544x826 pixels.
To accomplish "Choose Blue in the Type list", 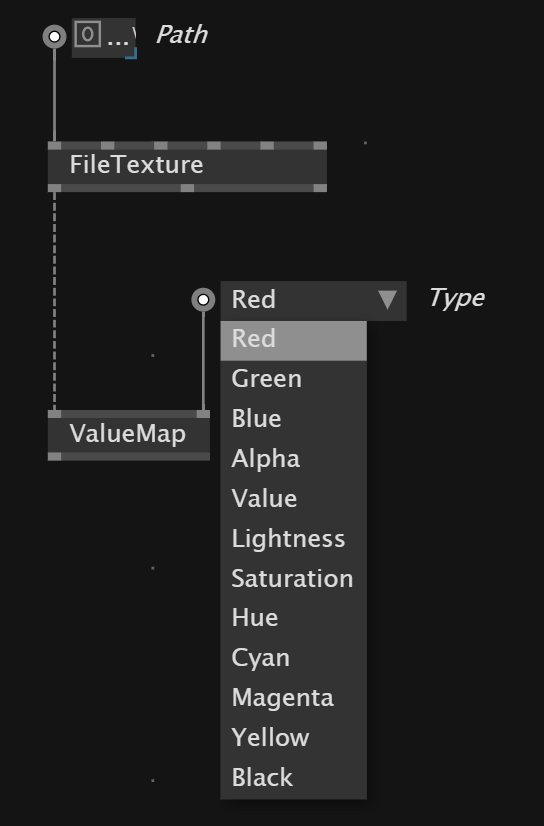I will (293, 419).
